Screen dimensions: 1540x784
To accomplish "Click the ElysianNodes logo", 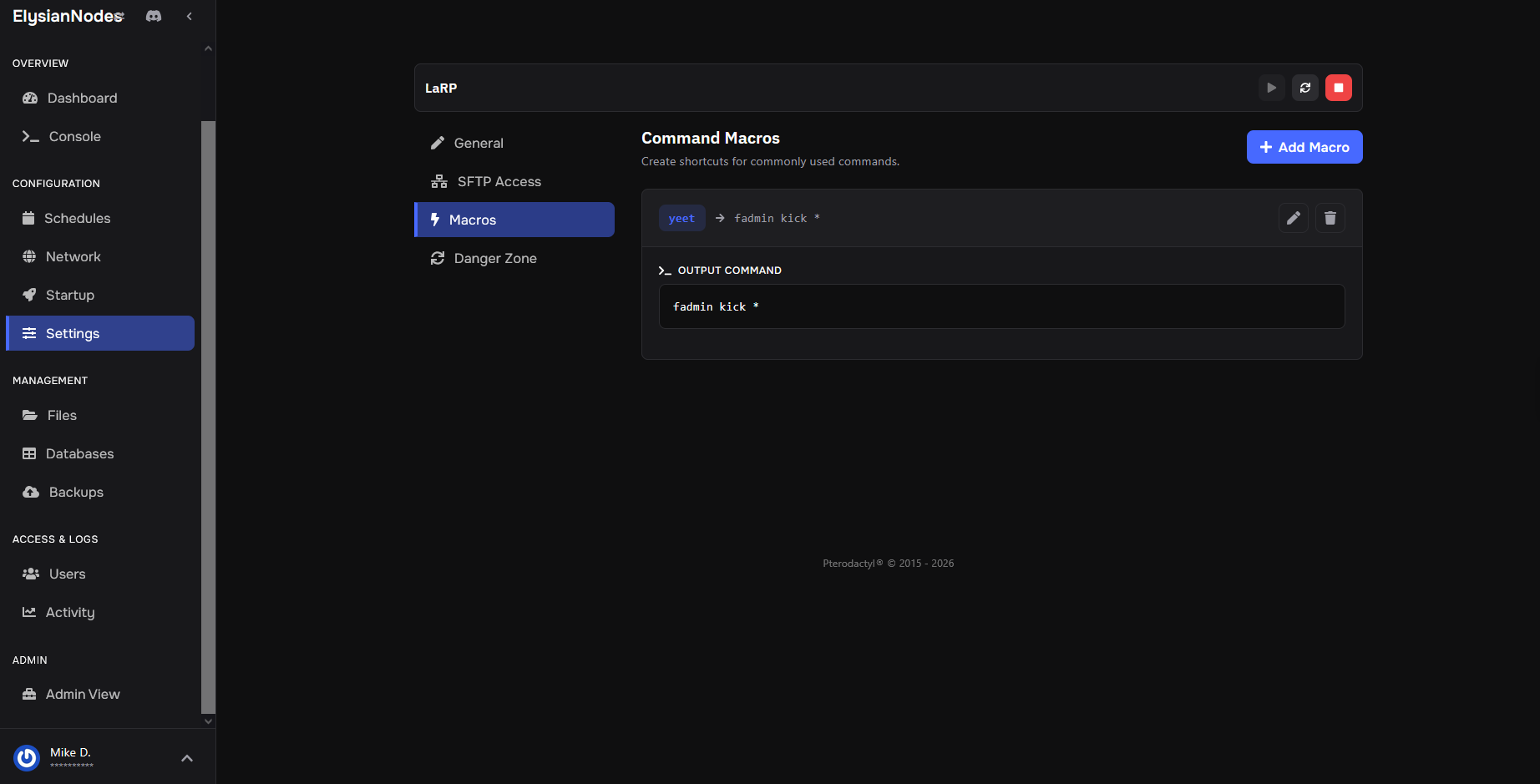I will (68, 16).
